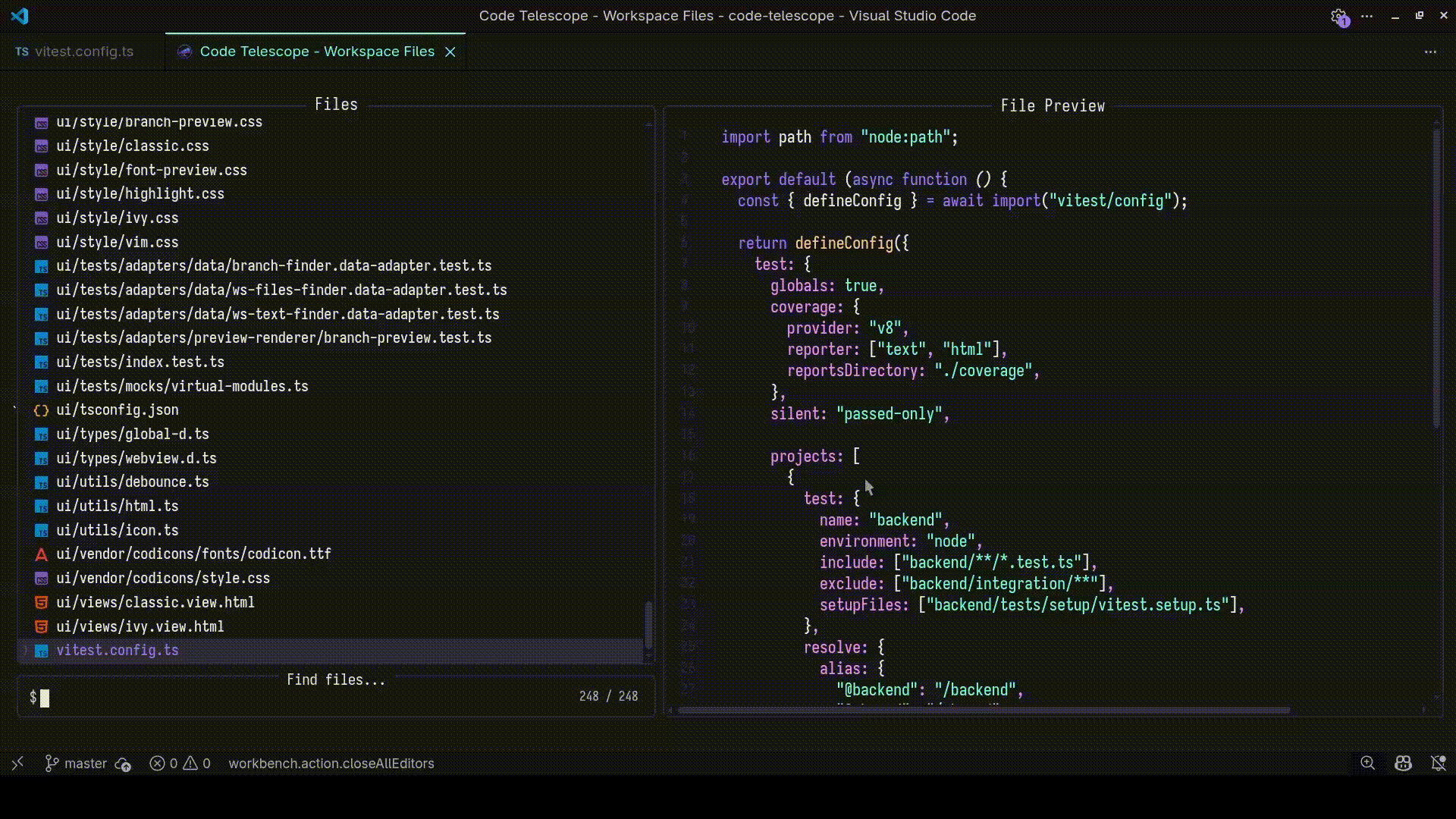
Task: Click workbench.action.closeAllEditors status bar entry
Action: [331, 764]
